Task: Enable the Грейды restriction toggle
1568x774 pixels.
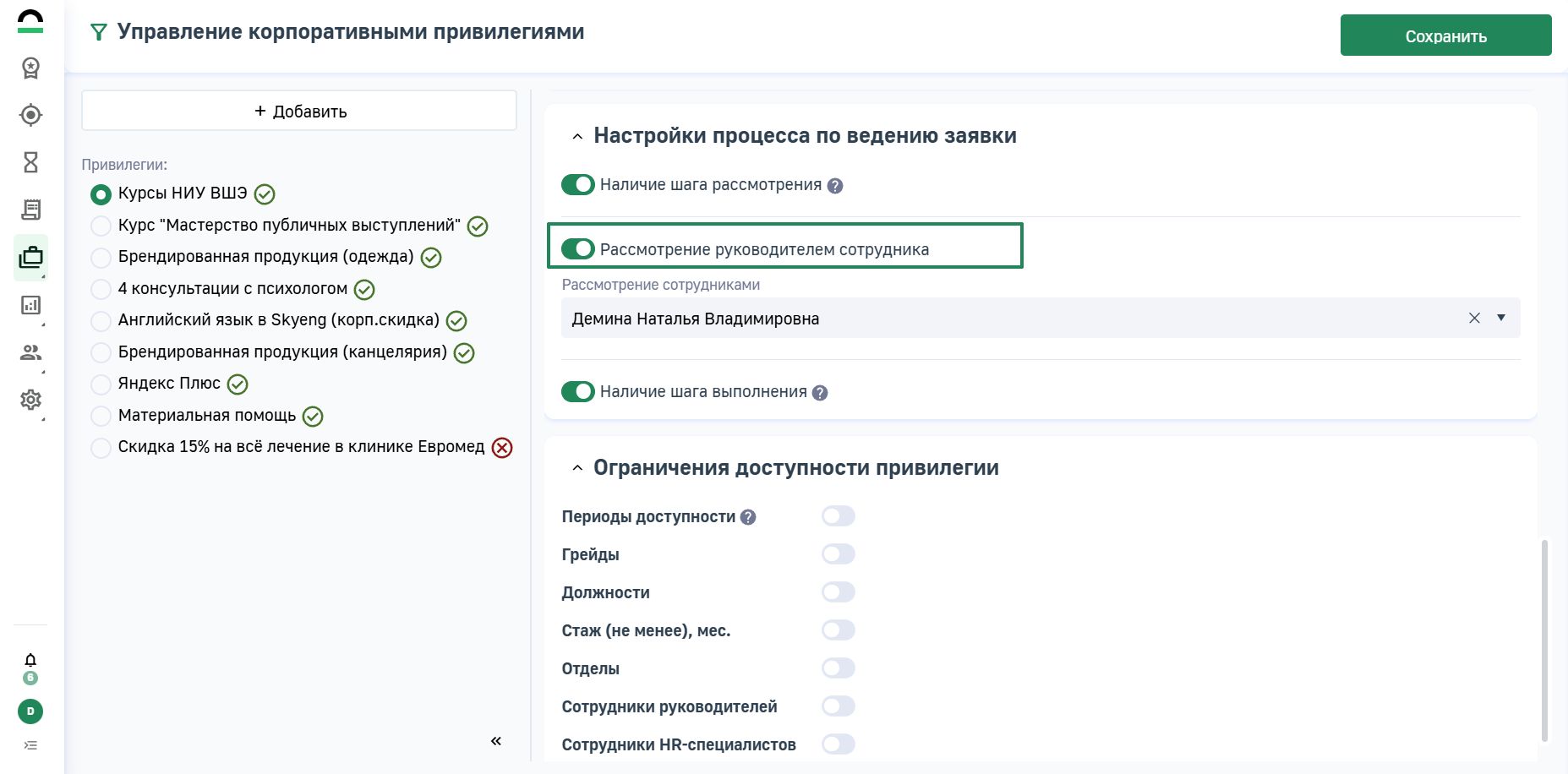Action: click(838, 554)
